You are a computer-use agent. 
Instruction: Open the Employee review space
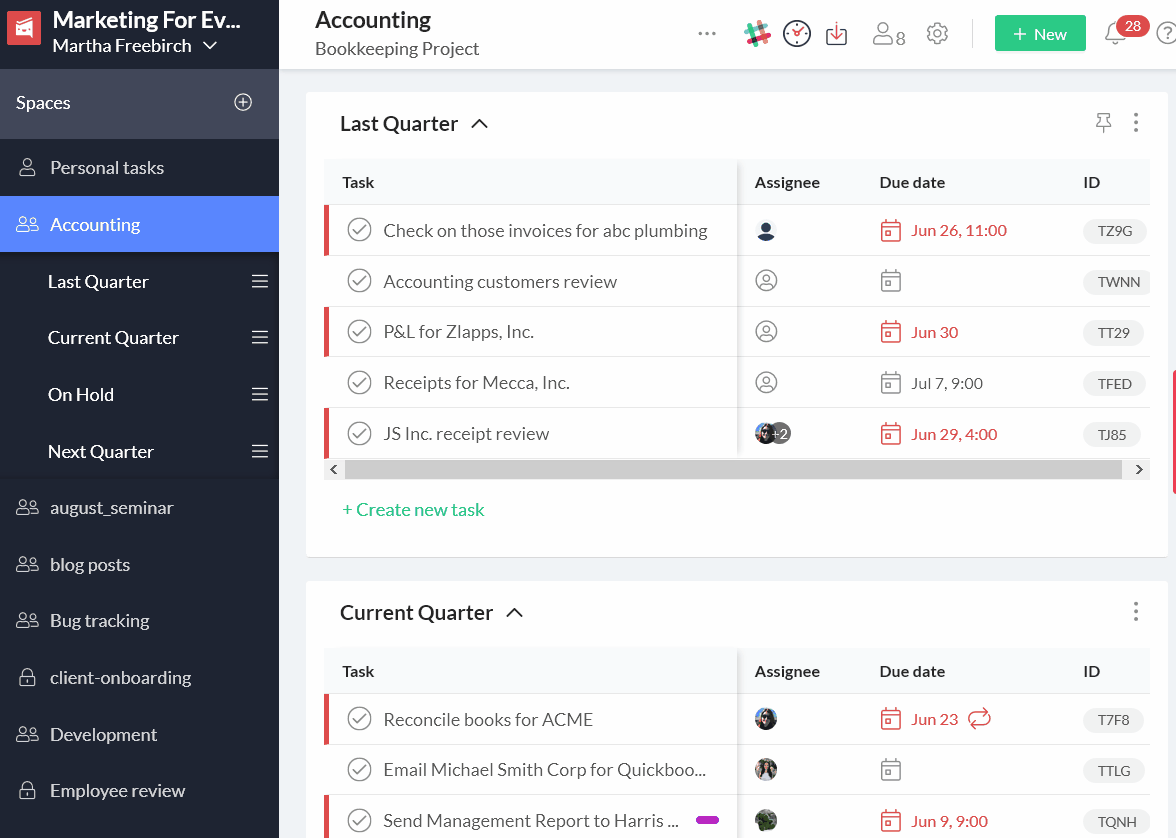140,791
